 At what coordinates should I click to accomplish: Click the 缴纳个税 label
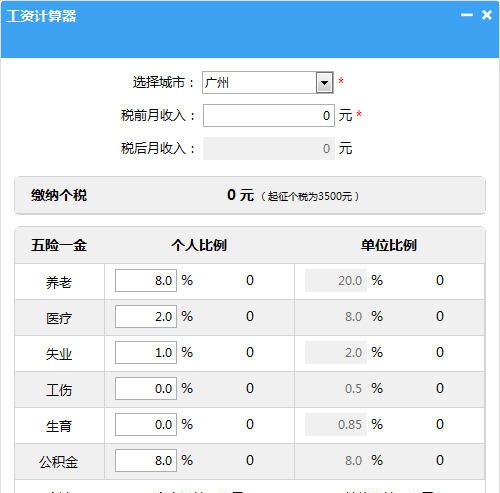59,195
